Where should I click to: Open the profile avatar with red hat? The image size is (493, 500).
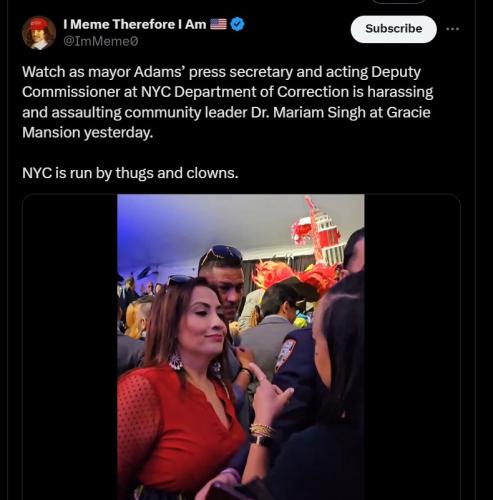tap(39, 33)
